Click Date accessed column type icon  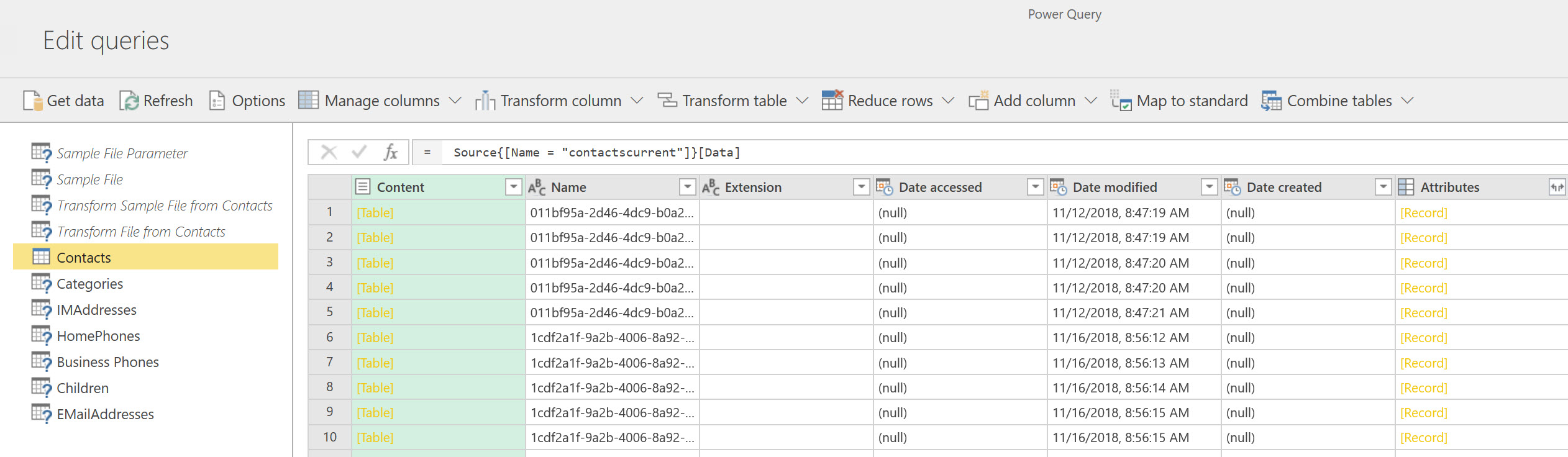point(885,187)
